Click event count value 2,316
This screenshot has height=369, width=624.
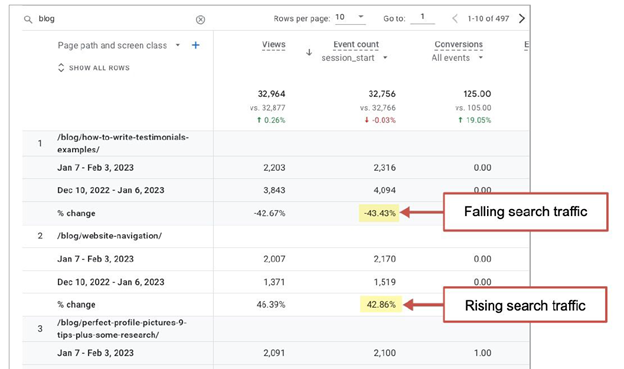point(384,168)
